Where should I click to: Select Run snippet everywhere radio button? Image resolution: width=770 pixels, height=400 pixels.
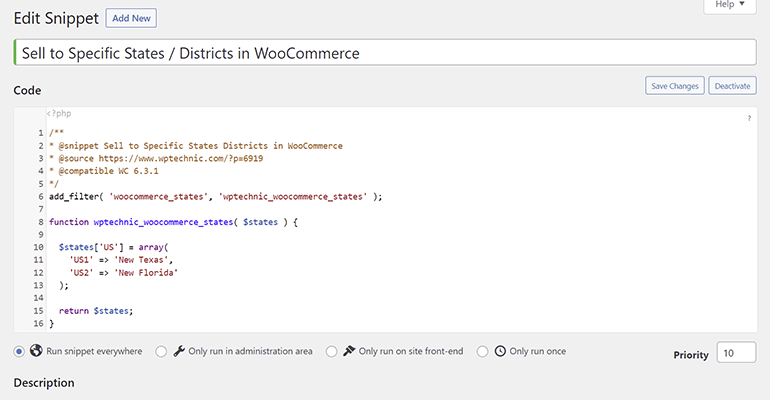(19, 351)
